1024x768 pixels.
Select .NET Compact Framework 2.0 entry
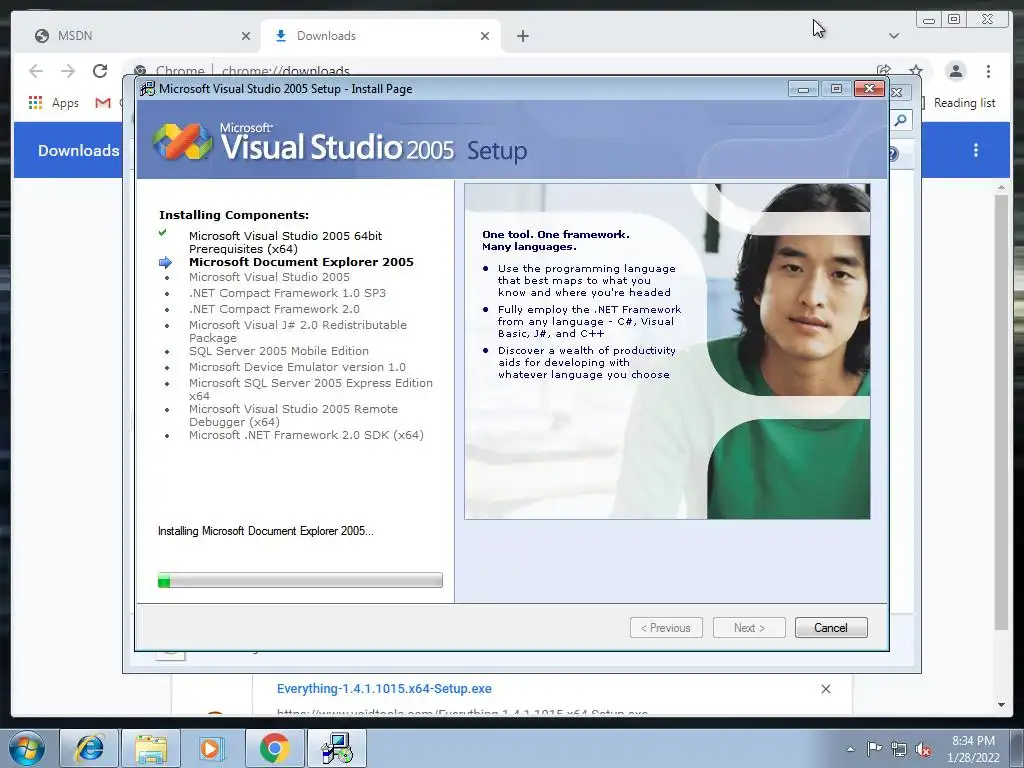click(274, 309)
